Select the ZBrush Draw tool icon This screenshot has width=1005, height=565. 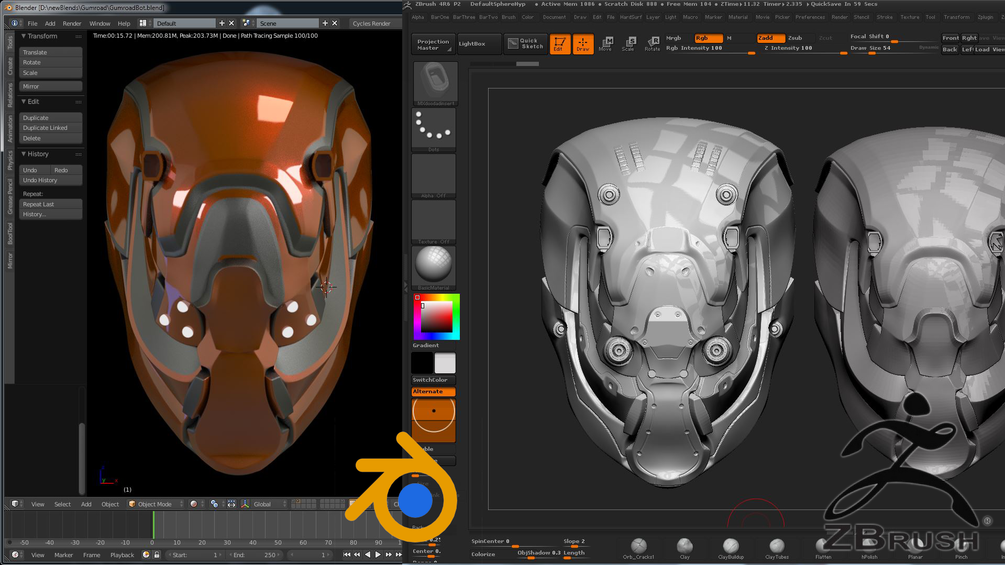[583, 44]
